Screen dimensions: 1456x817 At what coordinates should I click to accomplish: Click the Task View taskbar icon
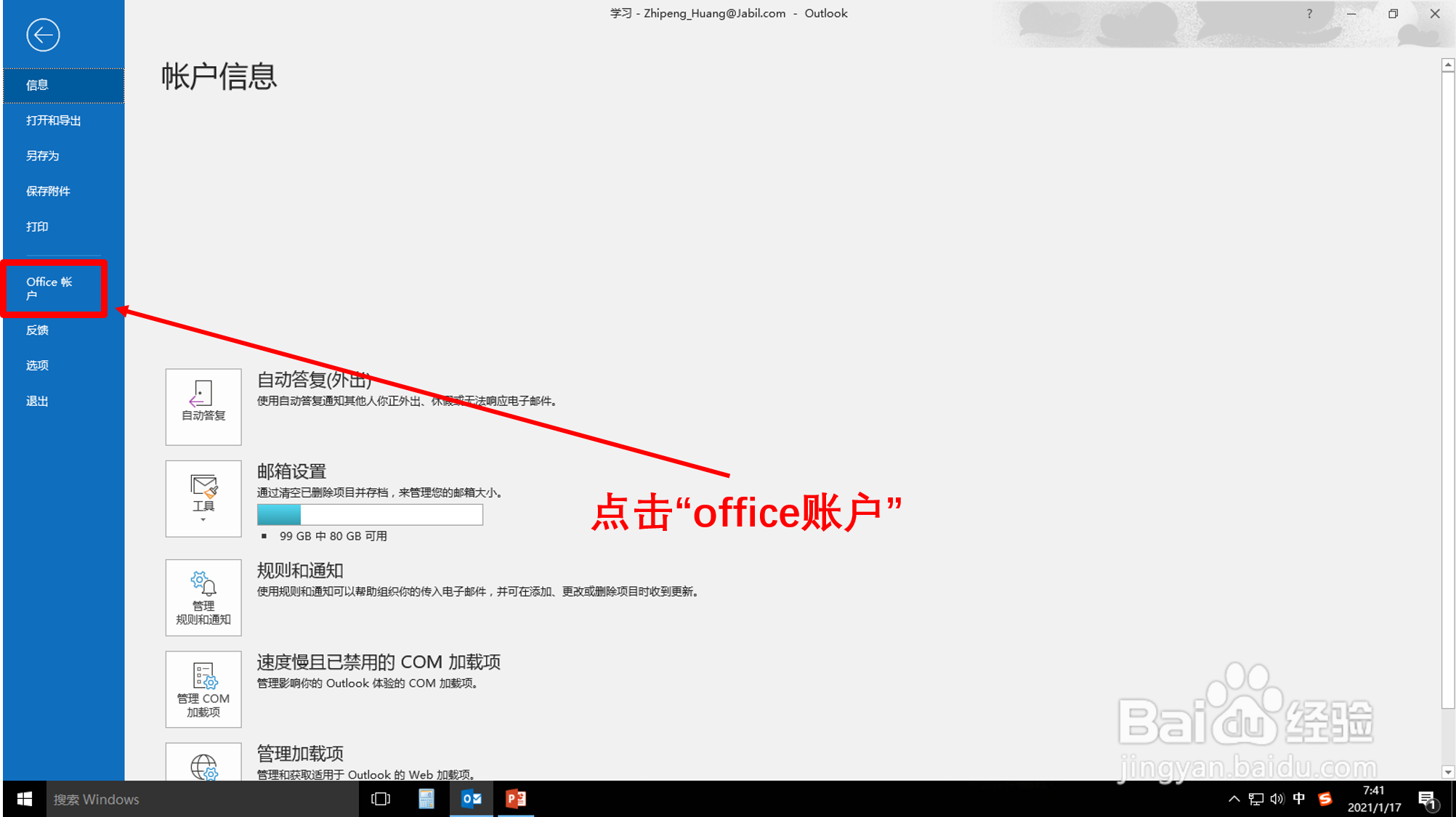[x=381, y=799]
